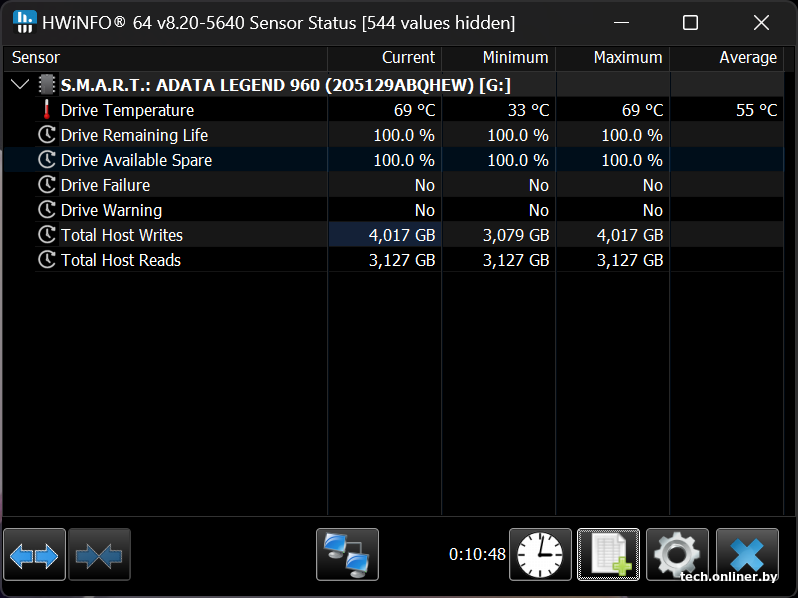Click current 100.0 % Drive Remaining Life value
Image resolution: width=798 pixels, height=598 pixels.
tap(404, 135)
